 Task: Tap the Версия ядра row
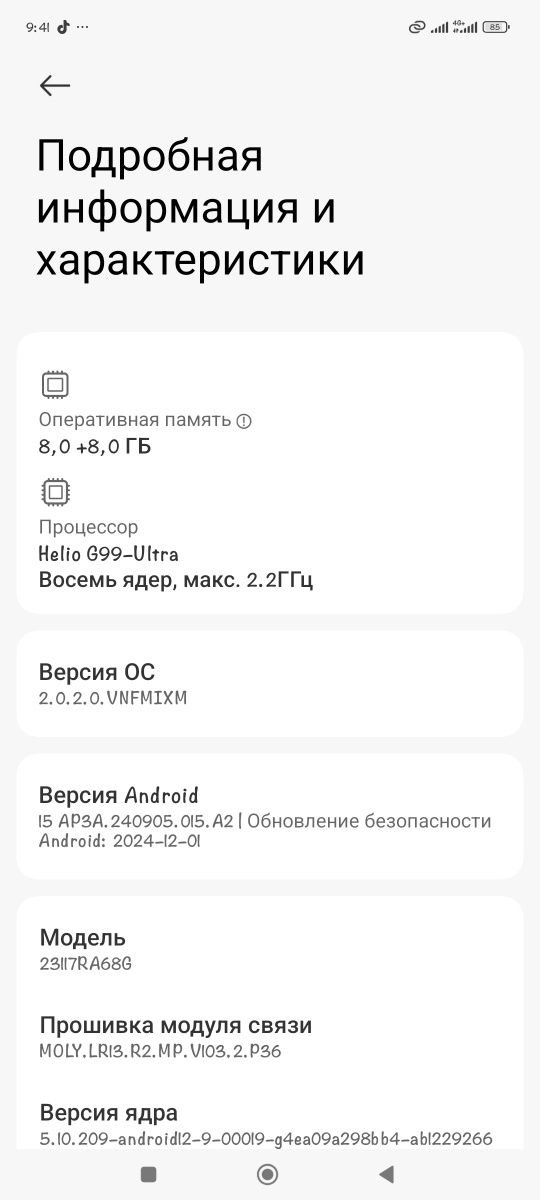coord(270,1124)
